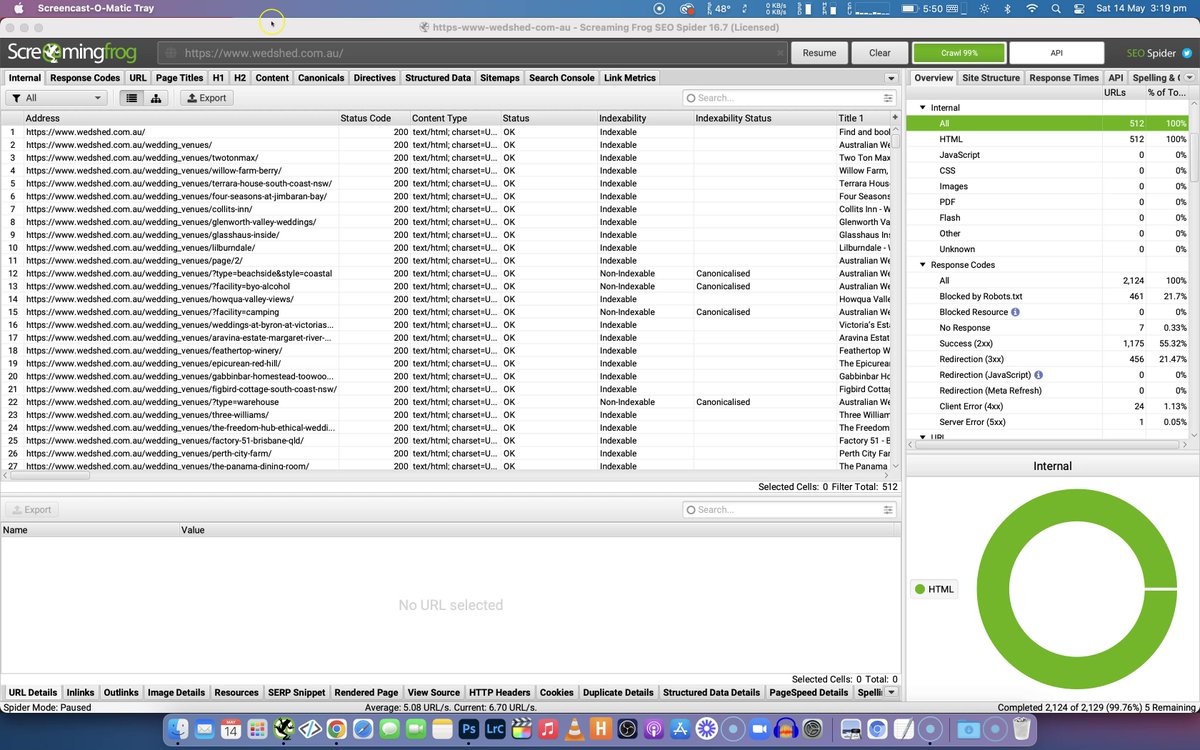Open Safari from the dock
Screen dimensions: 1200x750
tap(363, 729)
